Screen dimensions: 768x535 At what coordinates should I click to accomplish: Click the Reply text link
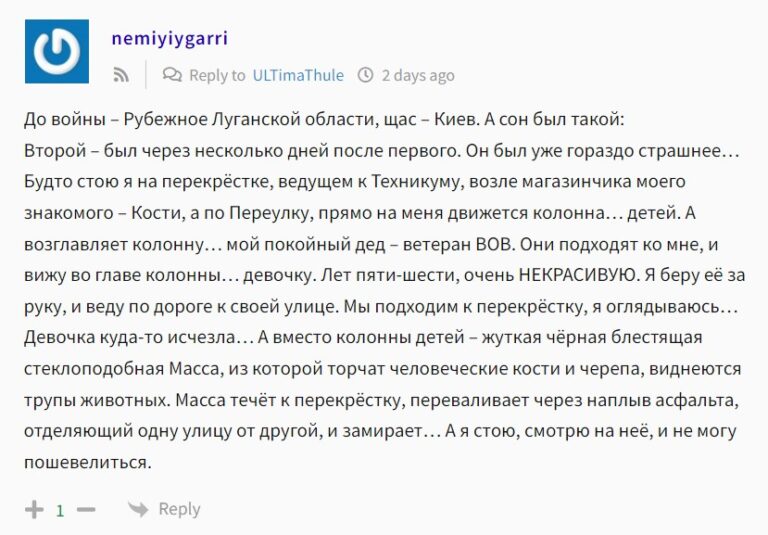pos(179,510)
